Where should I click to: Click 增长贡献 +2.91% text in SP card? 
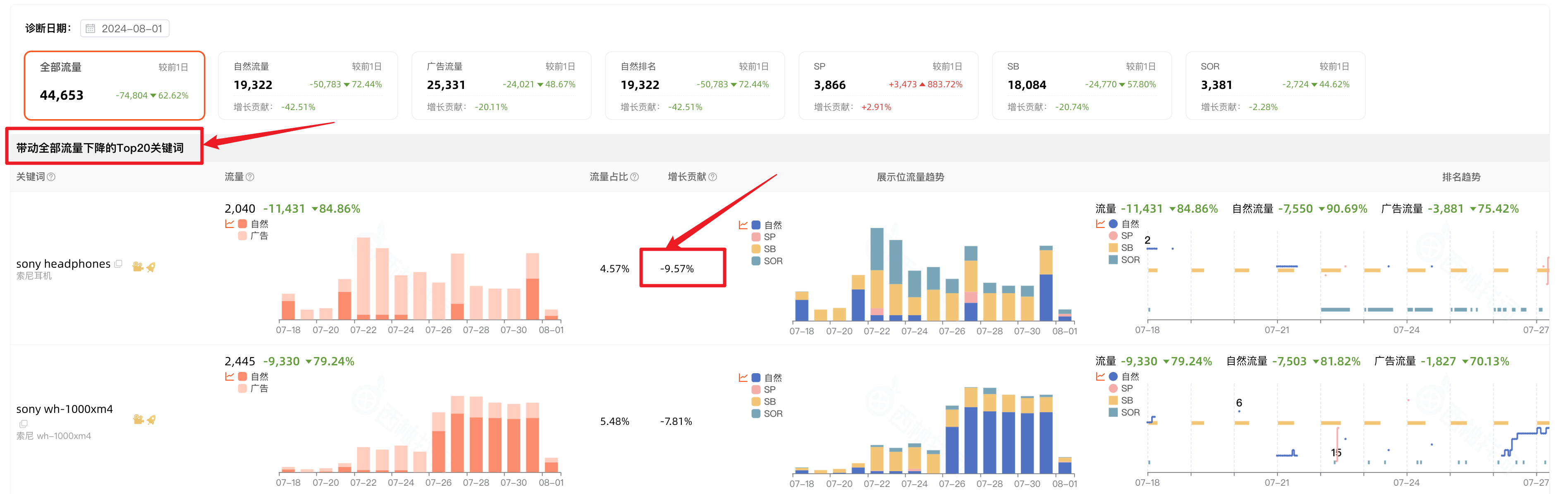point(852,107)
